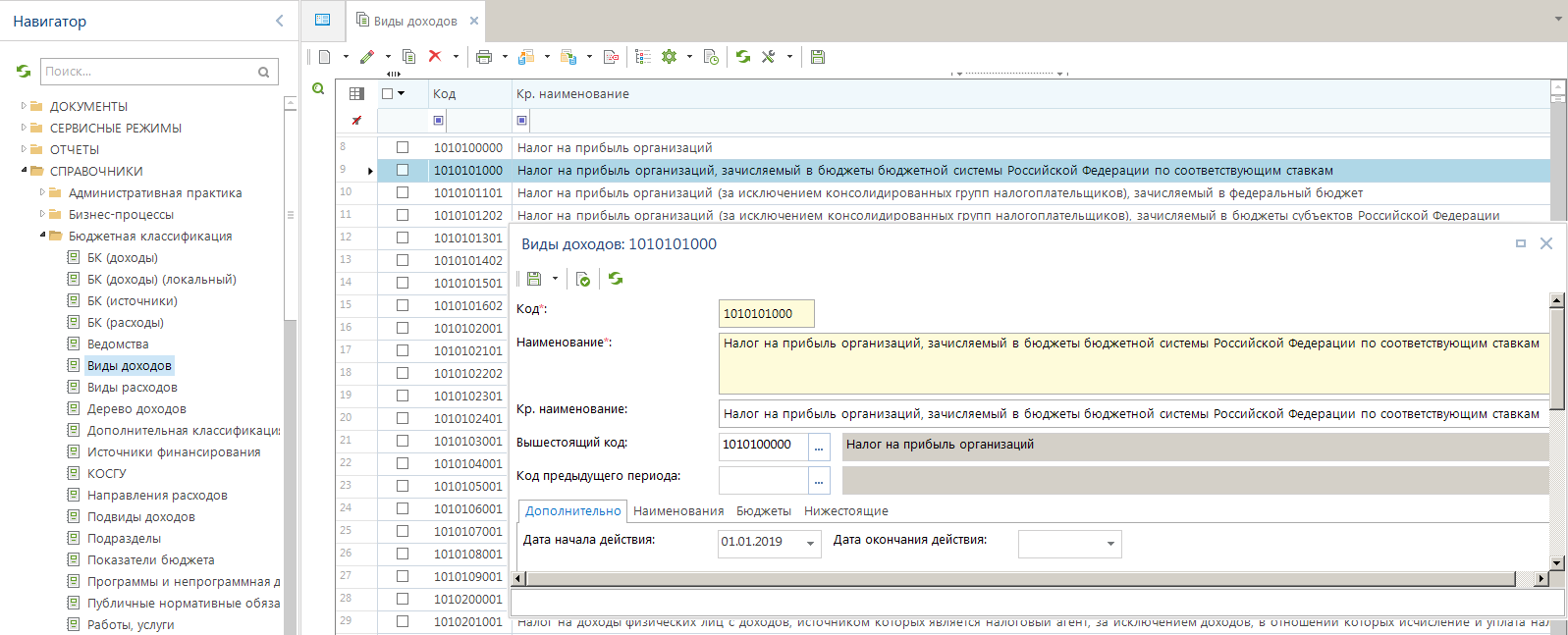Screen dimensions: 1568x635
Task: Expand the Административная практика node
Action: pyautogui.click(x=42, y=192)
